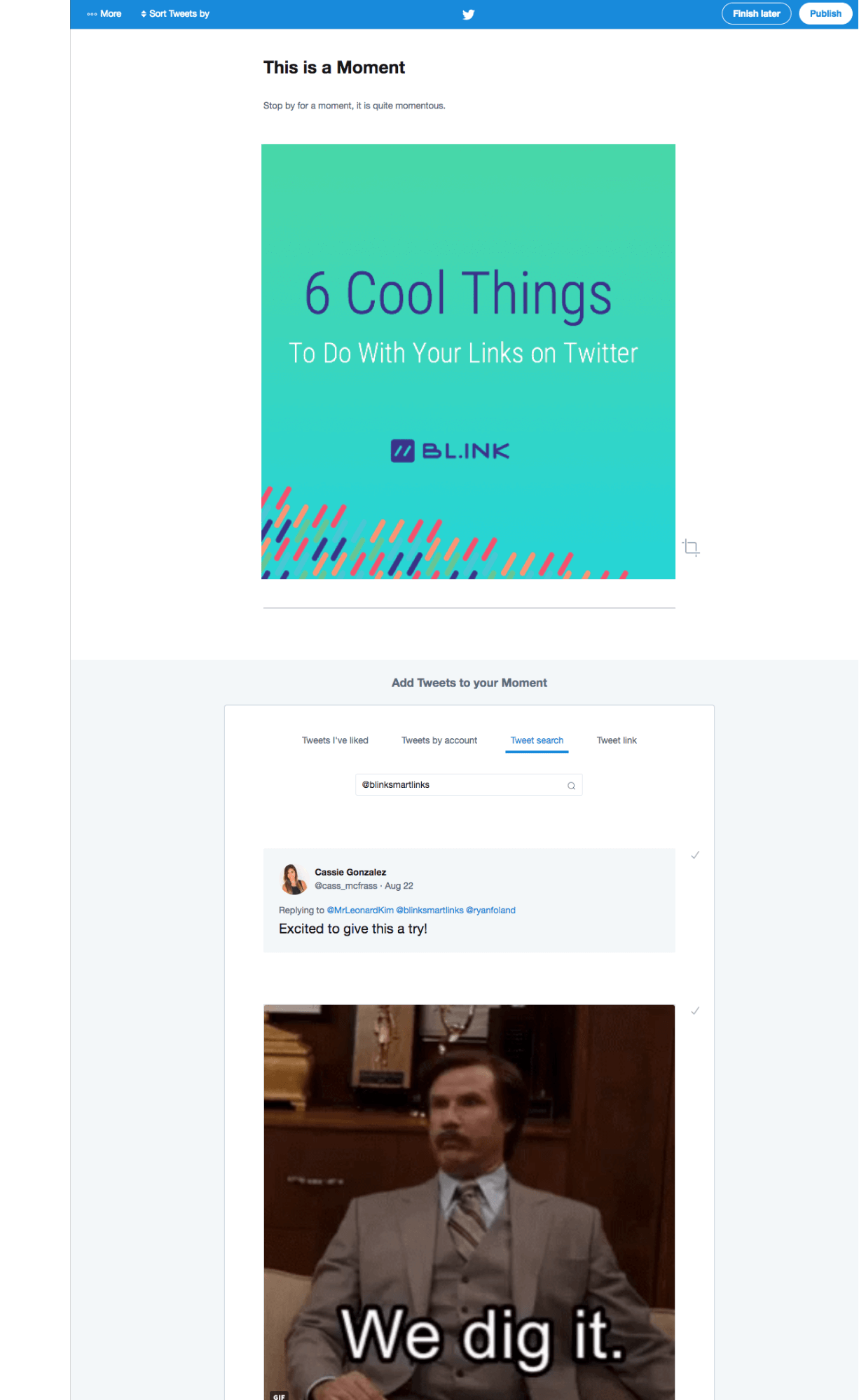Switch to Tweets I've liked tab
This screenshot has width=859, height=1400.
pyautogui.click(x=335, y=740)
